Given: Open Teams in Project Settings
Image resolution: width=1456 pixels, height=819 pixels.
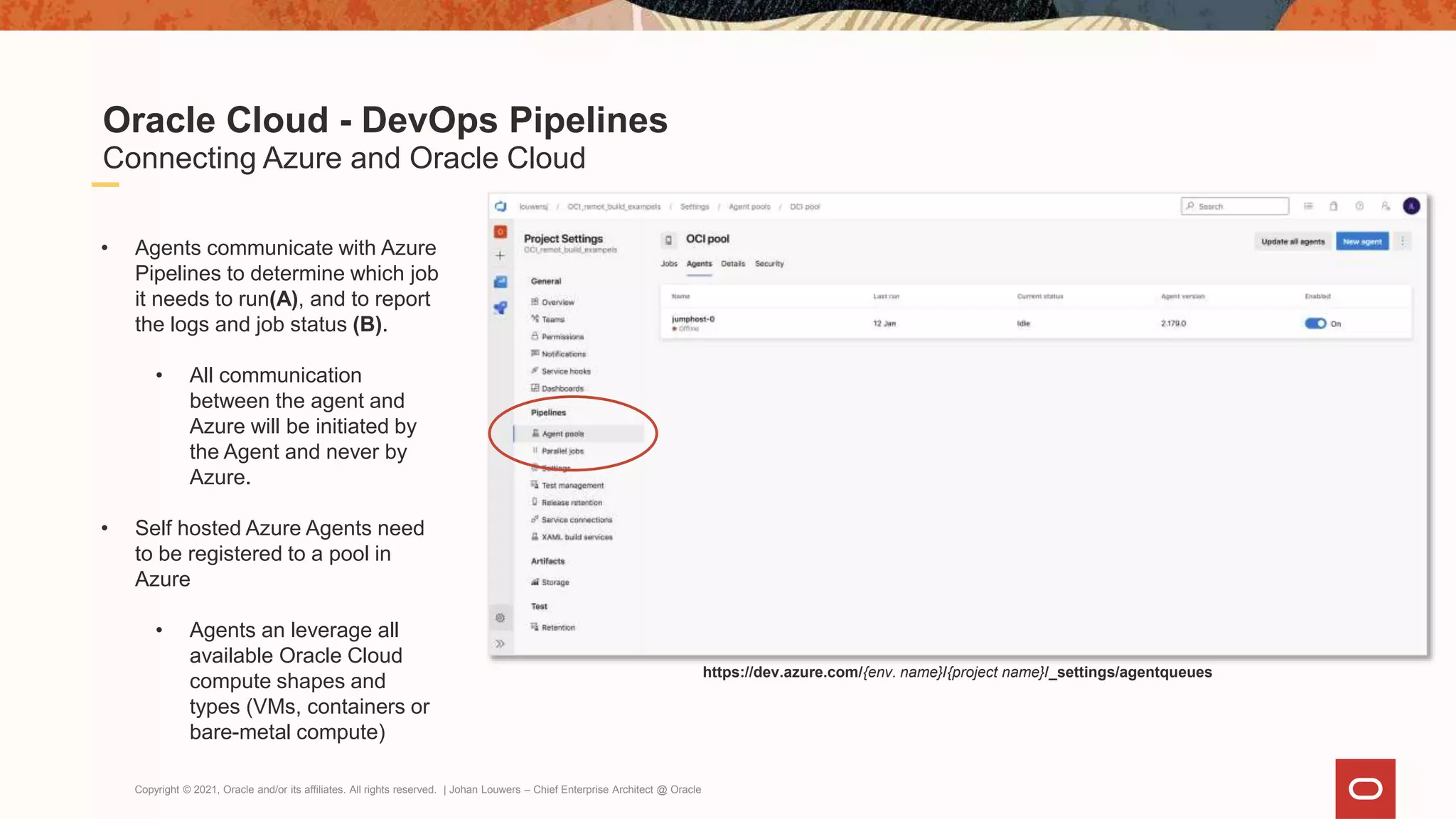Looking at the screenshot, I should (552, 319).
